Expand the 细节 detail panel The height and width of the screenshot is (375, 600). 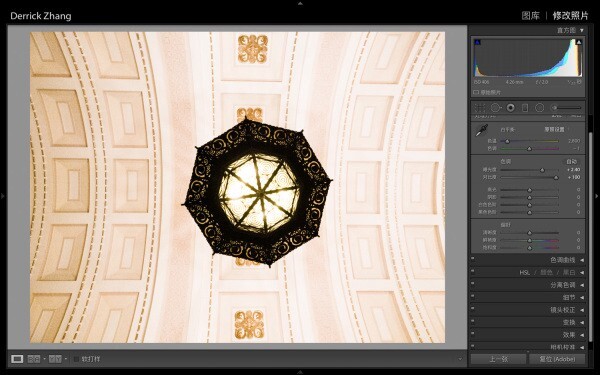(582, 297)
